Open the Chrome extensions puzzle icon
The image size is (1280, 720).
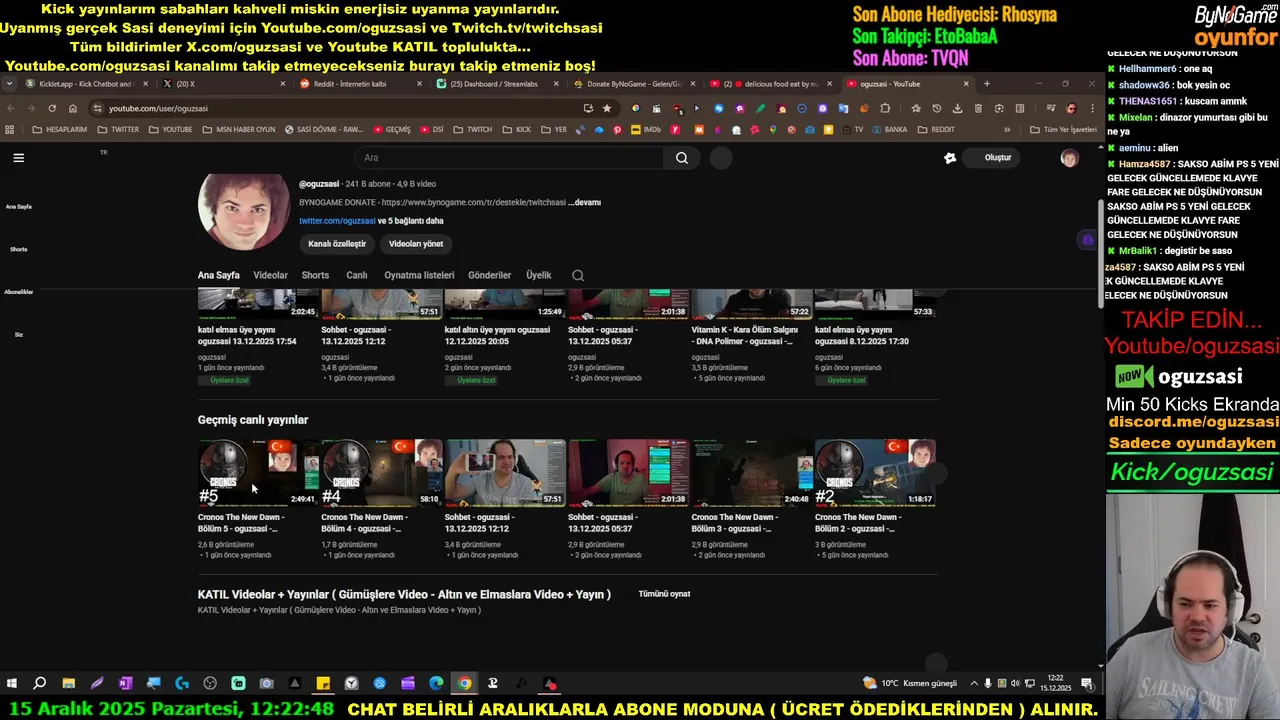coord(885,108)
